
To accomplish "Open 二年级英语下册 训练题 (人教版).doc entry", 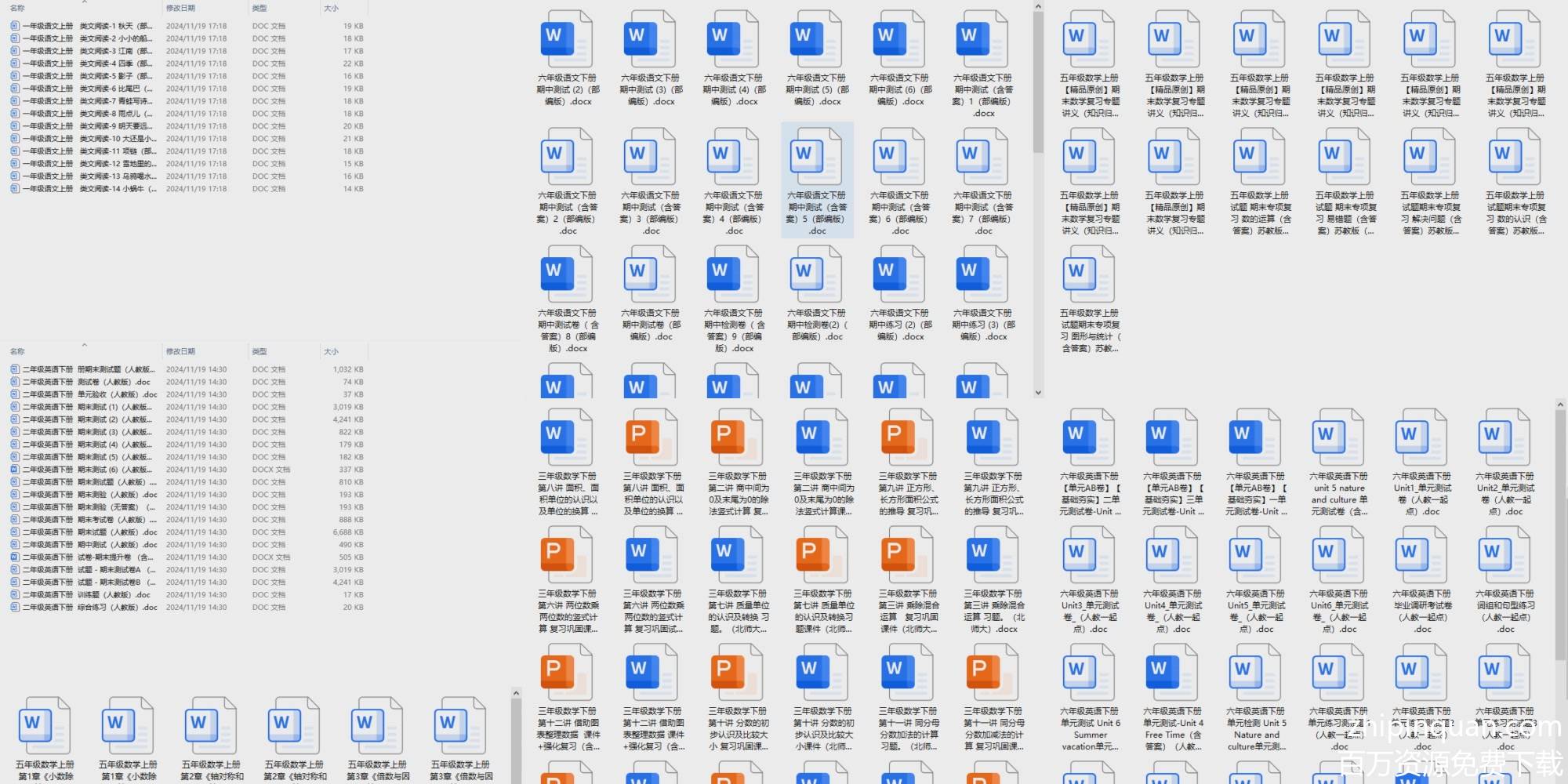I will click(86, 595).
